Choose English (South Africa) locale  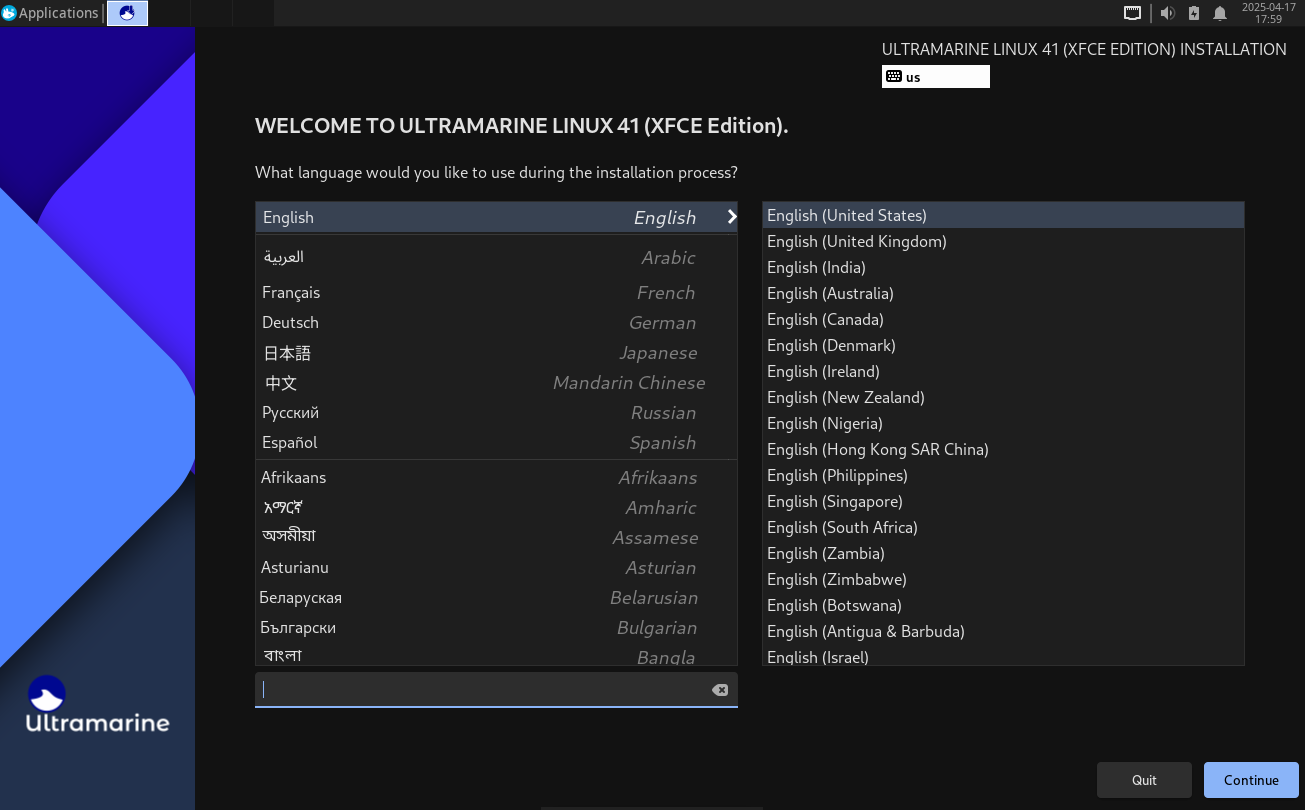coord(1003,527)
